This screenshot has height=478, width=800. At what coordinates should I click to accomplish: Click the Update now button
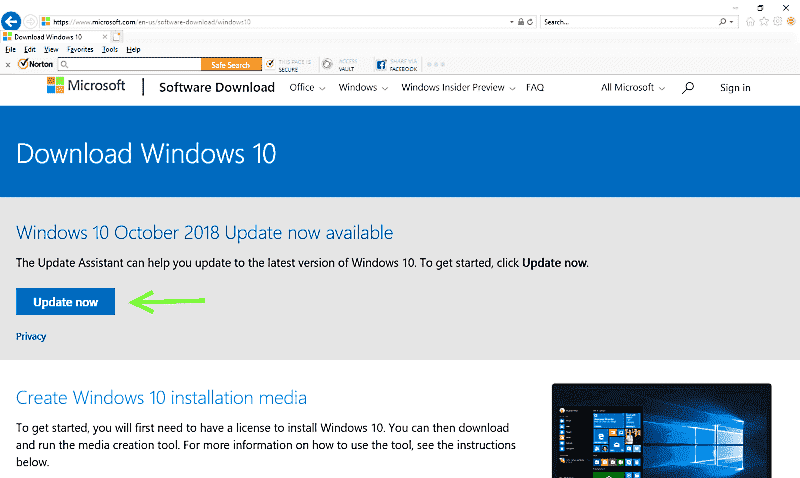click(x=65, y=301)
